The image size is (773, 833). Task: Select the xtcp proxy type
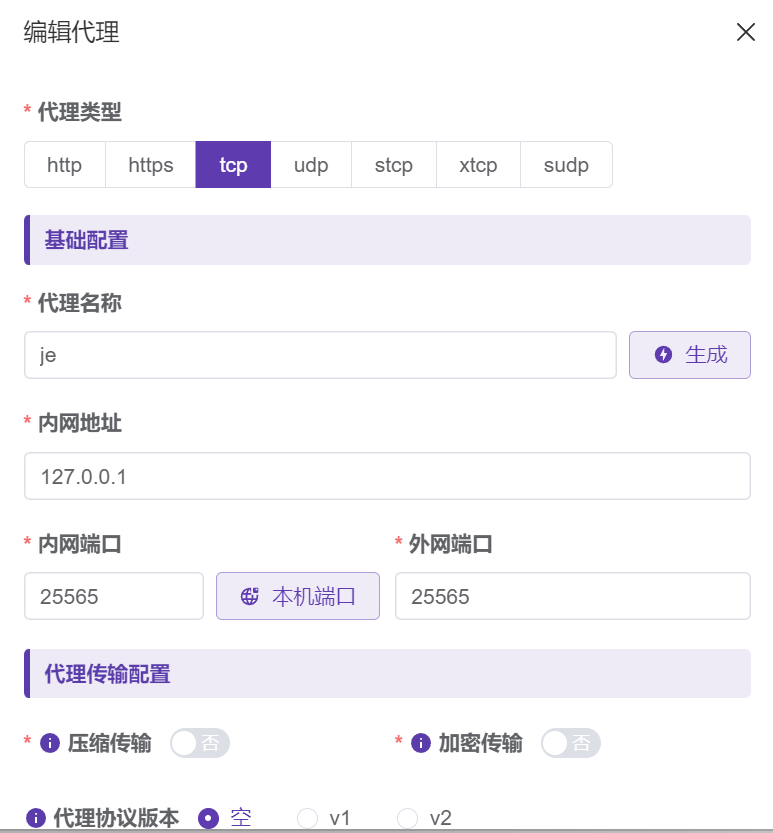pos(478,165)
